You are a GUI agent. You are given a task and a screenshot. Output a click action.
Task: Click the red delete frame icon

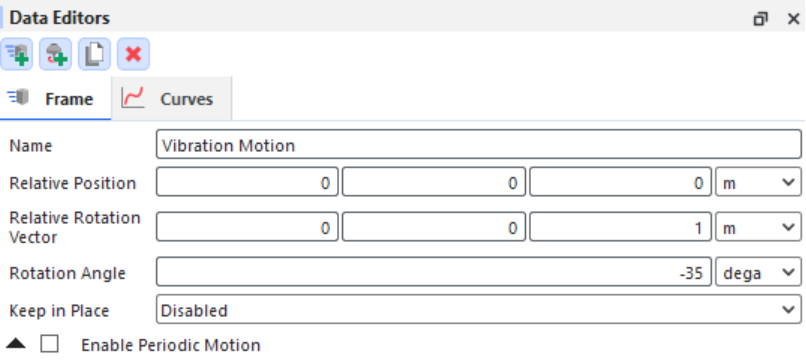point(133,54)
